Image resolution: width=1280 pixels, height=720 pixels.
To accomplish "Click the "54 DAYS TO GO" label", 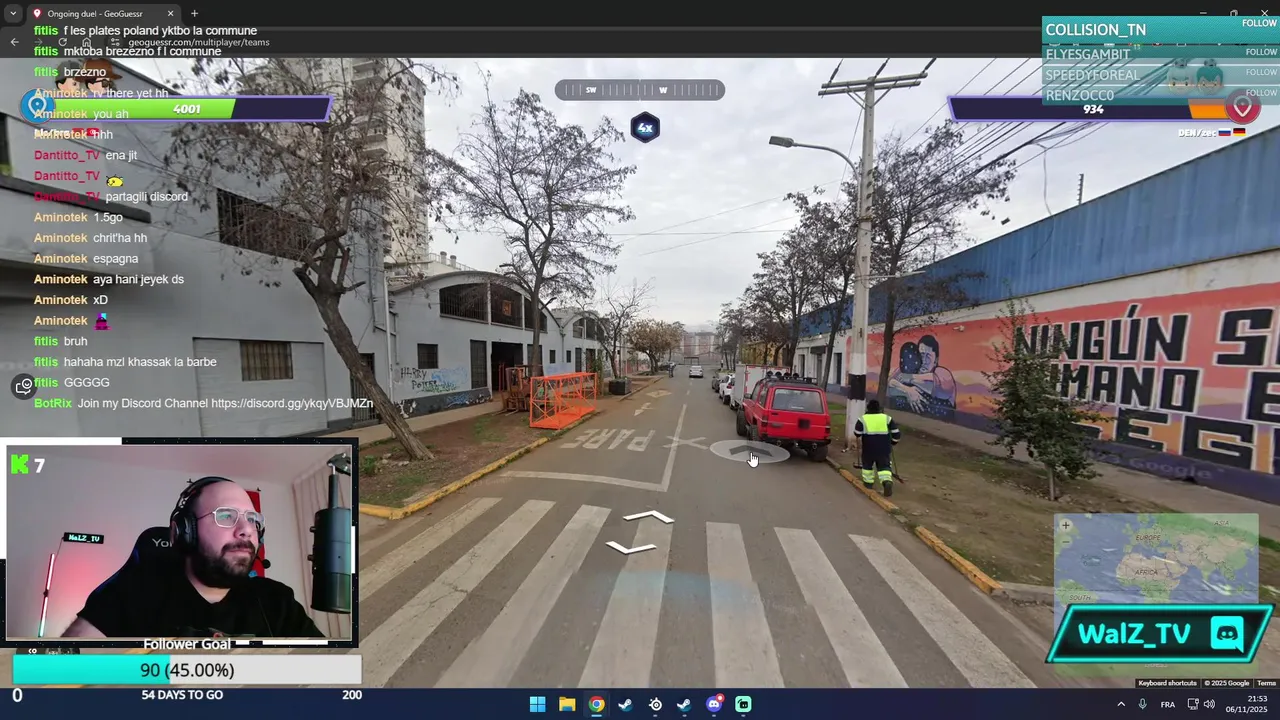I will (x=182, y=695).
